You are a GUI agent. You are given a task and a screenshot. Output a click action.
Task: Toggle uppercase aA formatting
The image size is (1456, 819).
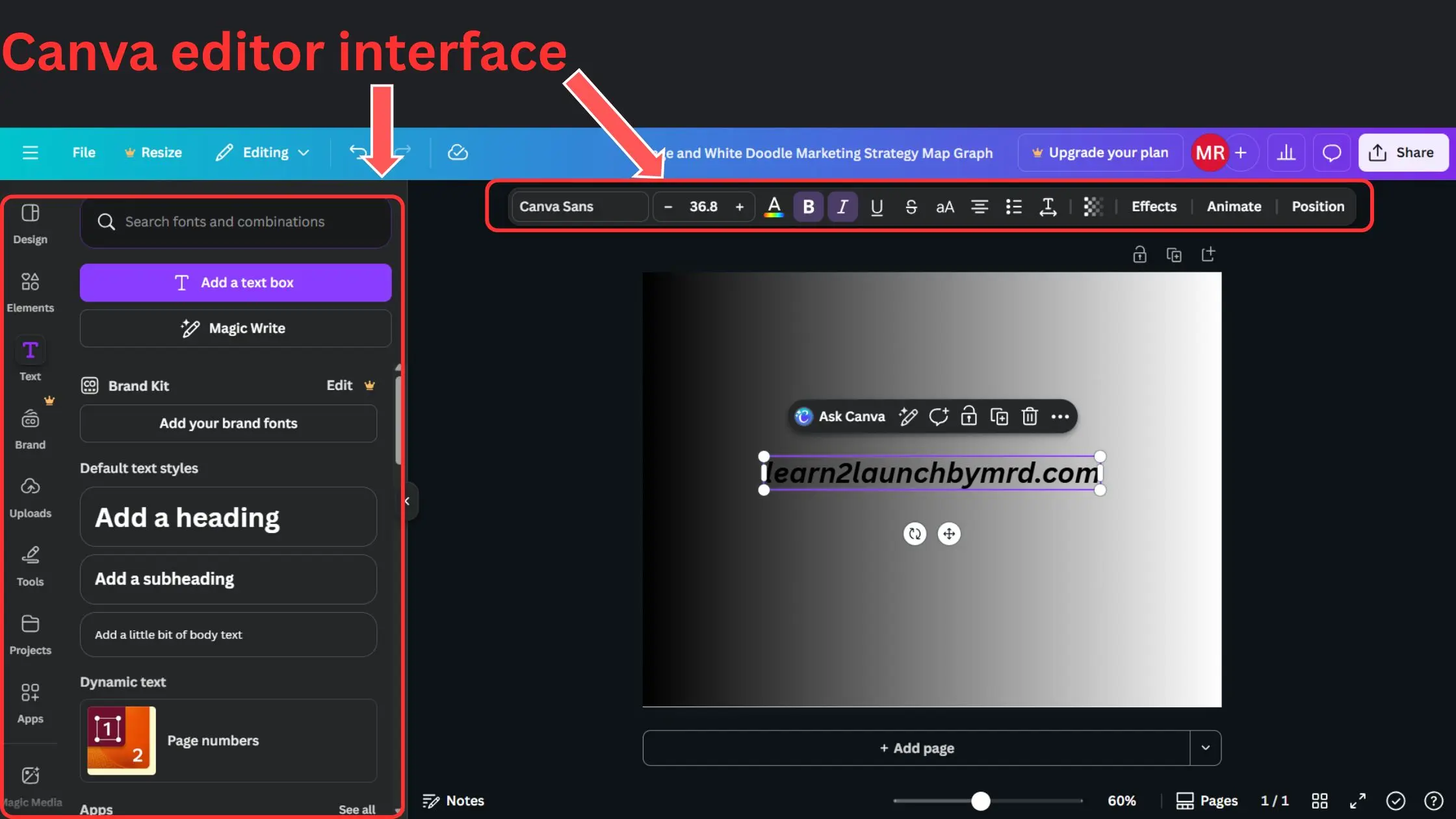tap(944, 207)
